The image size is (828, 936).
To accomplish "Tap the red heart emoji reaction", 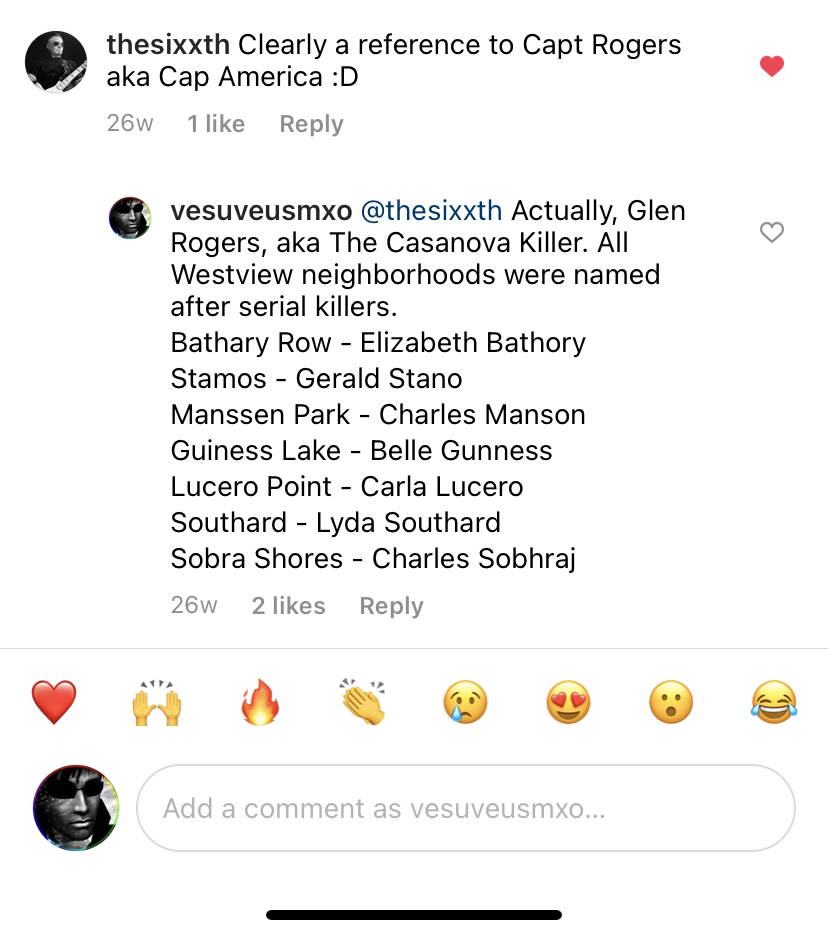I will coord(54,702).
